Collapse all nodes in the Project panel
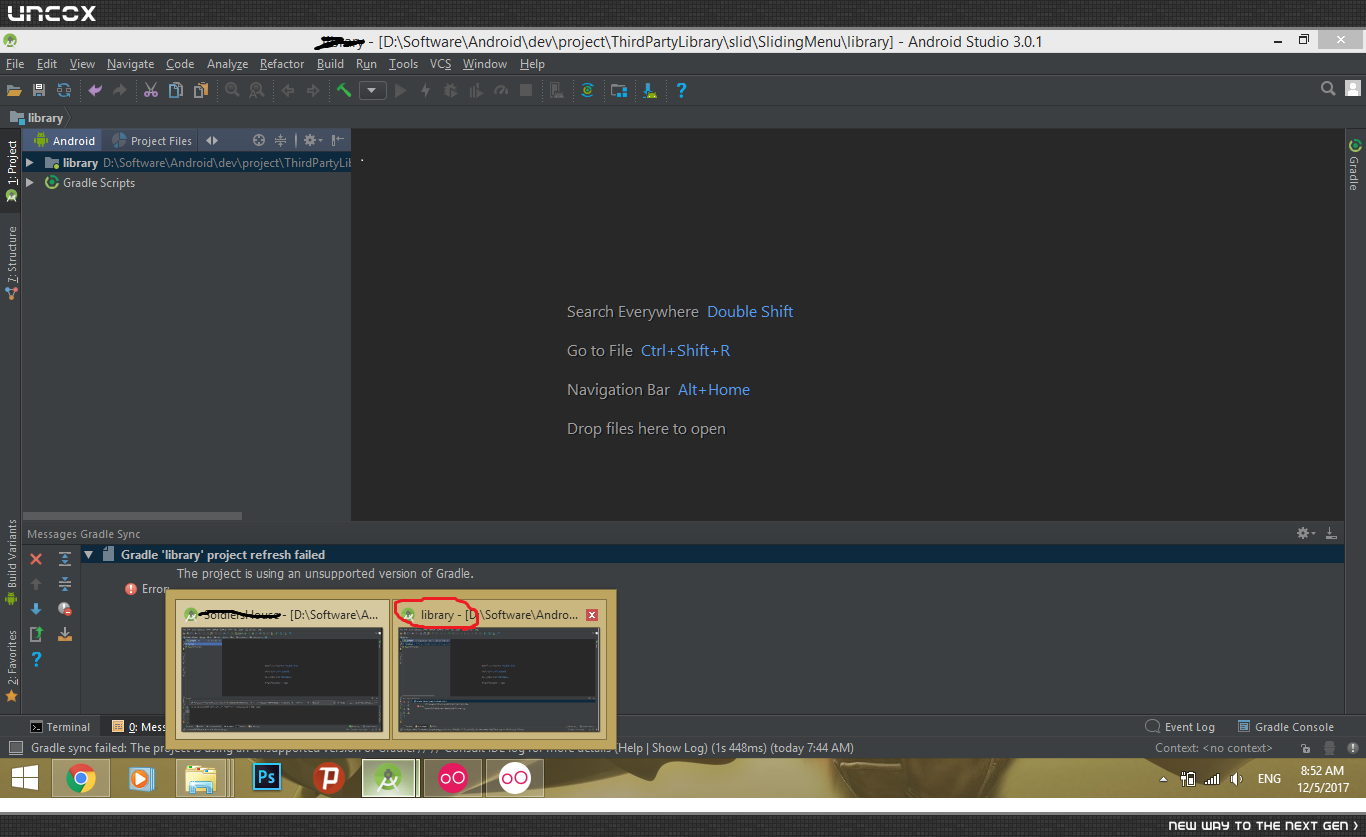Screen dimensions: 1366x837 [x=281, y=141]
